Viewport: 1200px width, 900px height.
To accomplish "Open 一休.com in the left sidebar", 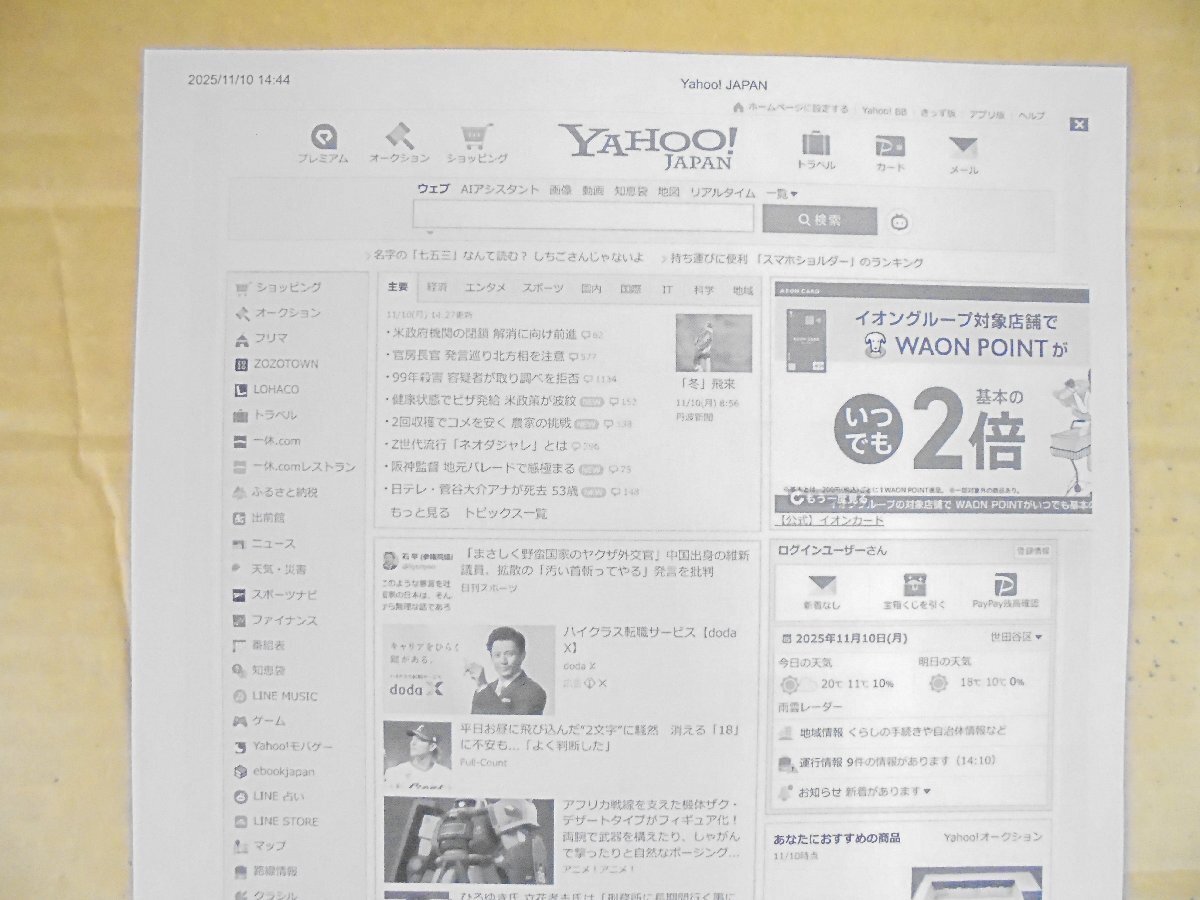I will (266, 441).
